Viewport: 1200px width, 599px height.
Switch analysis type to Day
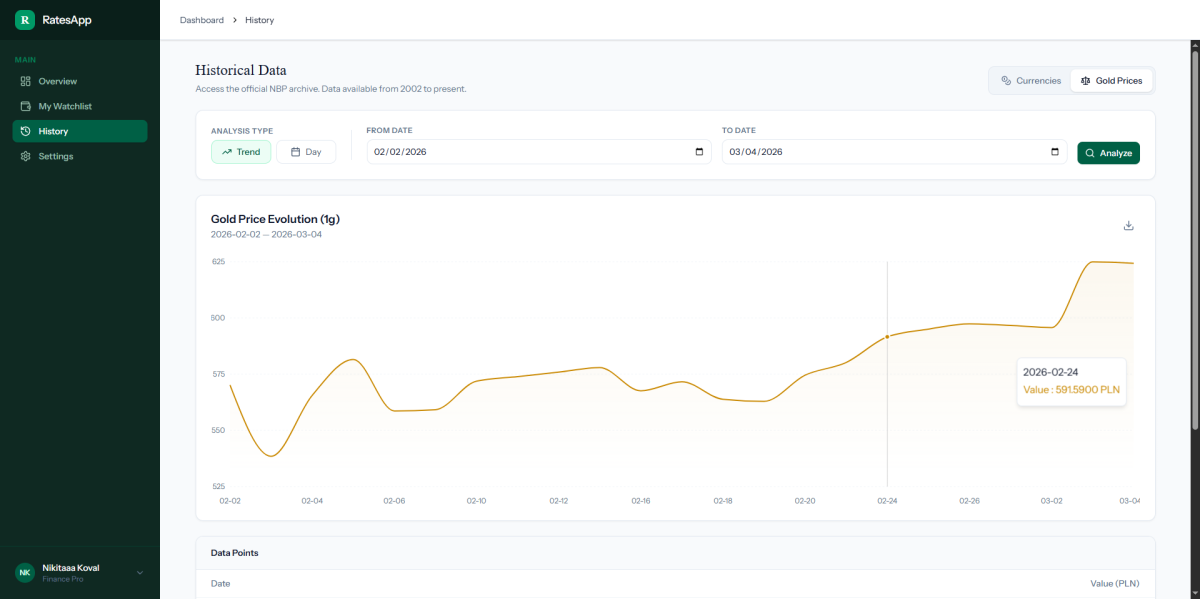[306, 152]
